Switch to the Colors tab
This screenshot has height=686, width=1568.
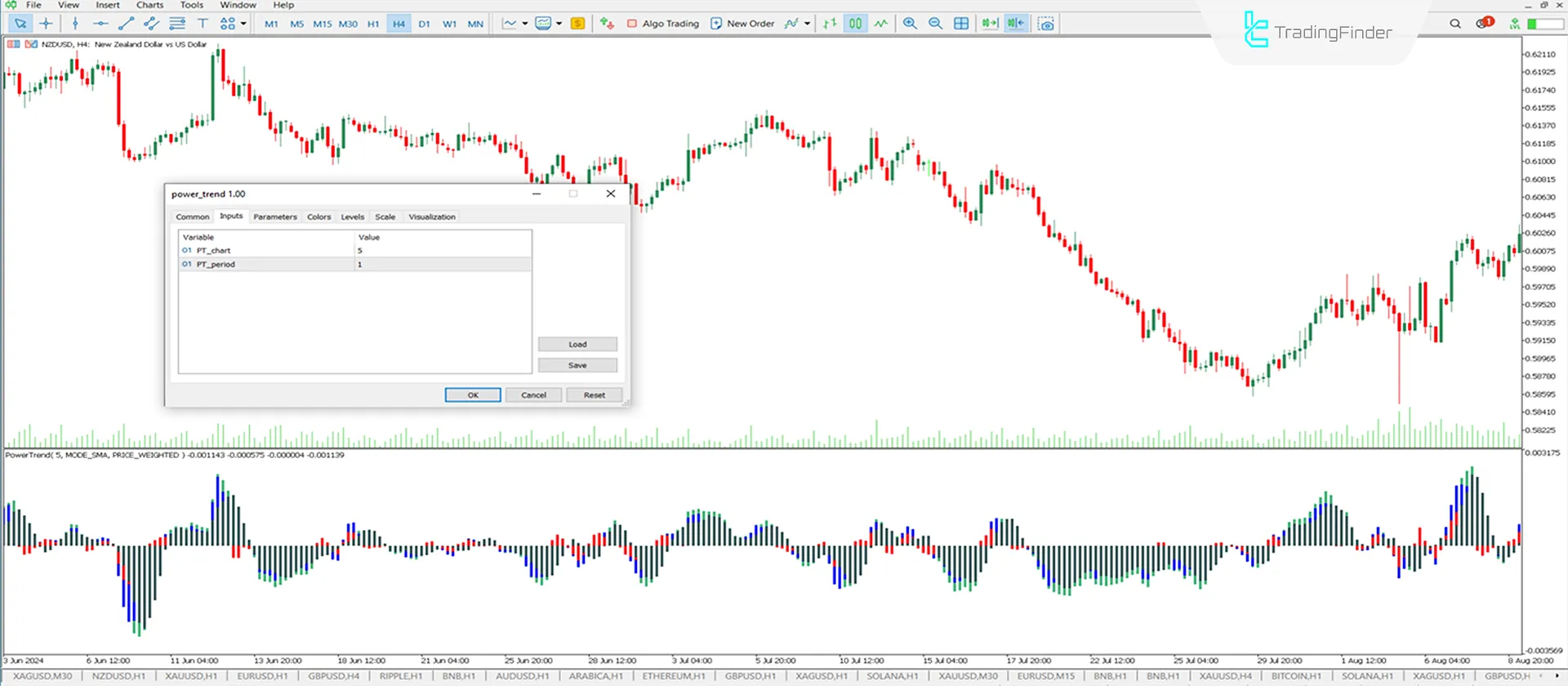318,217
